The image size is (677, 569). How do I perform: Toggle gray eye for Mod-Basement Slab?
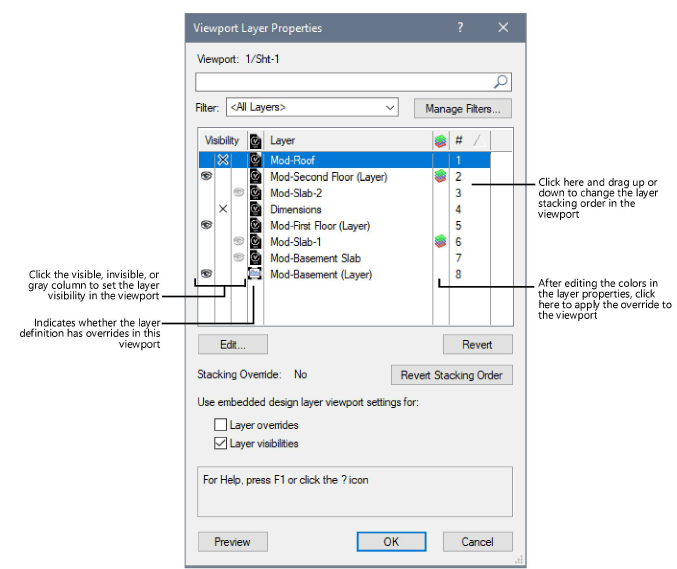239,257
